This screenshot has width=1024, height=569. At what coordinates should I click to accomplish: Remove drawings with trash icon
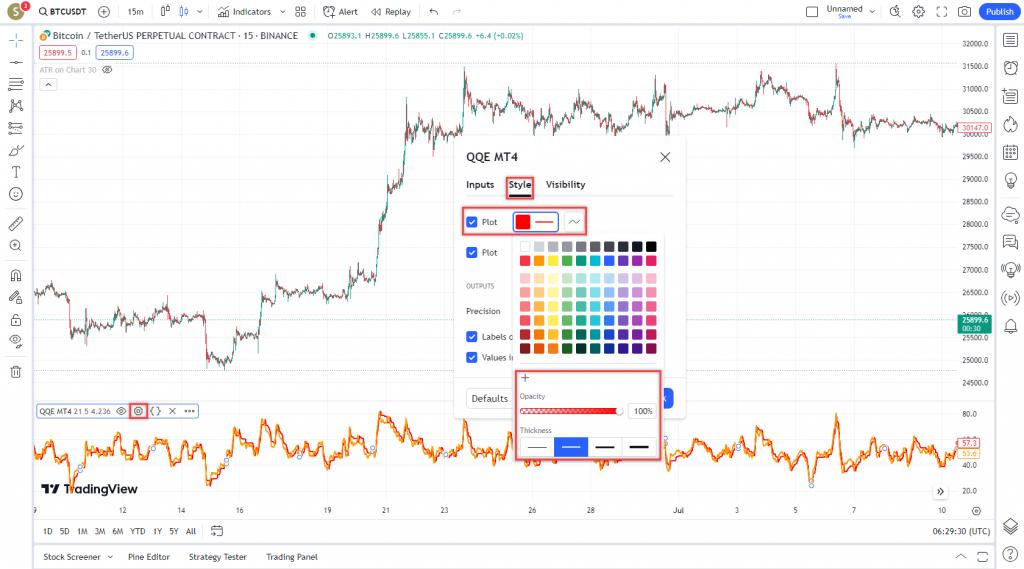pos(16,372)
